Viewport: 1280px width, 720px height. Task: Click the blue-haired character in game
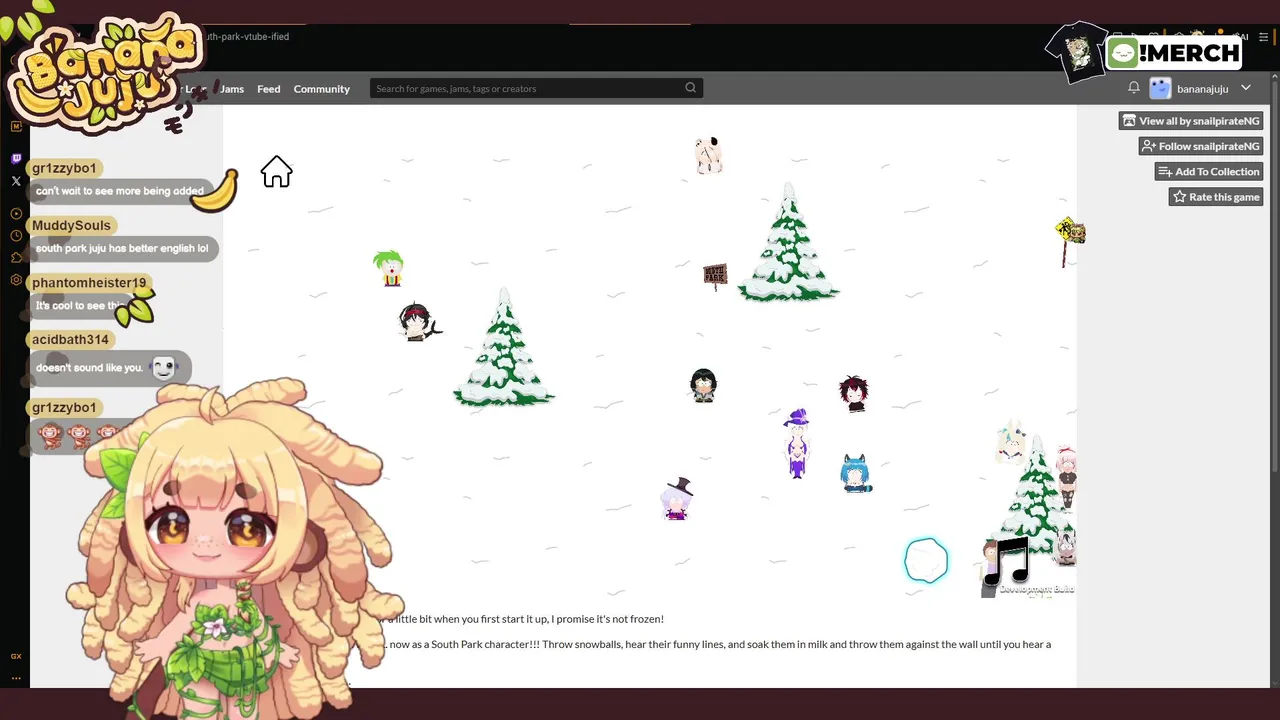(855, 474)
